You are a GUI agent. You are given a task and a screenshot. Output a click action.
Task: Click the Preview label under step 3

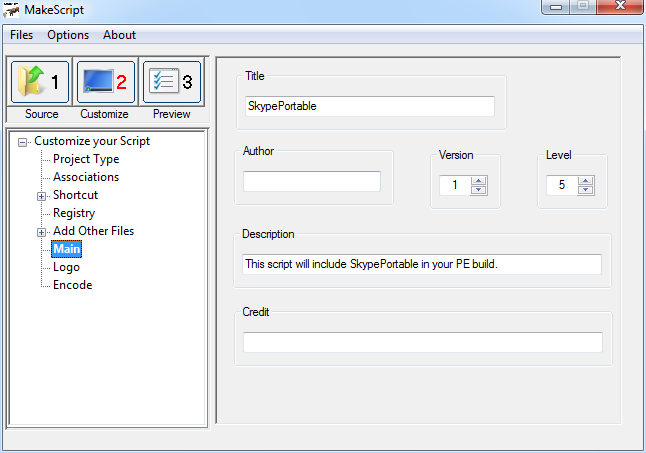(171, 114)
